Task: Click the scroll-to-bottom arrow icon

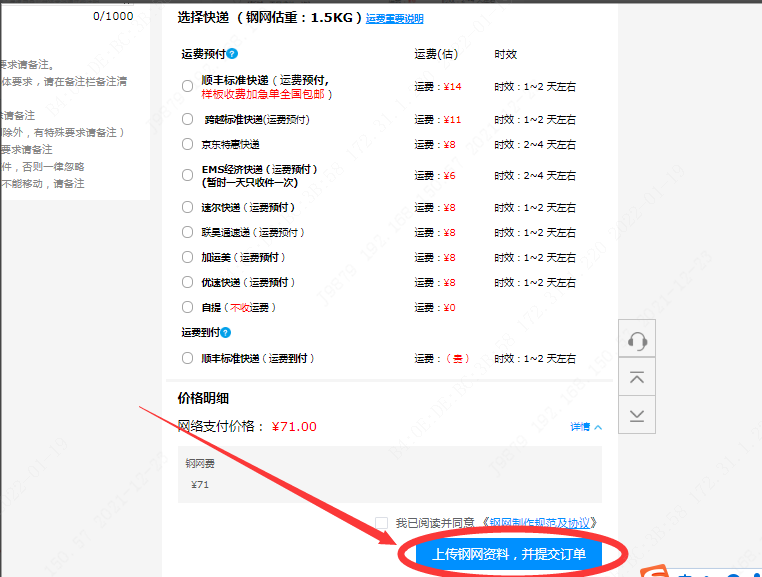Action: click(x=637, y=413)
